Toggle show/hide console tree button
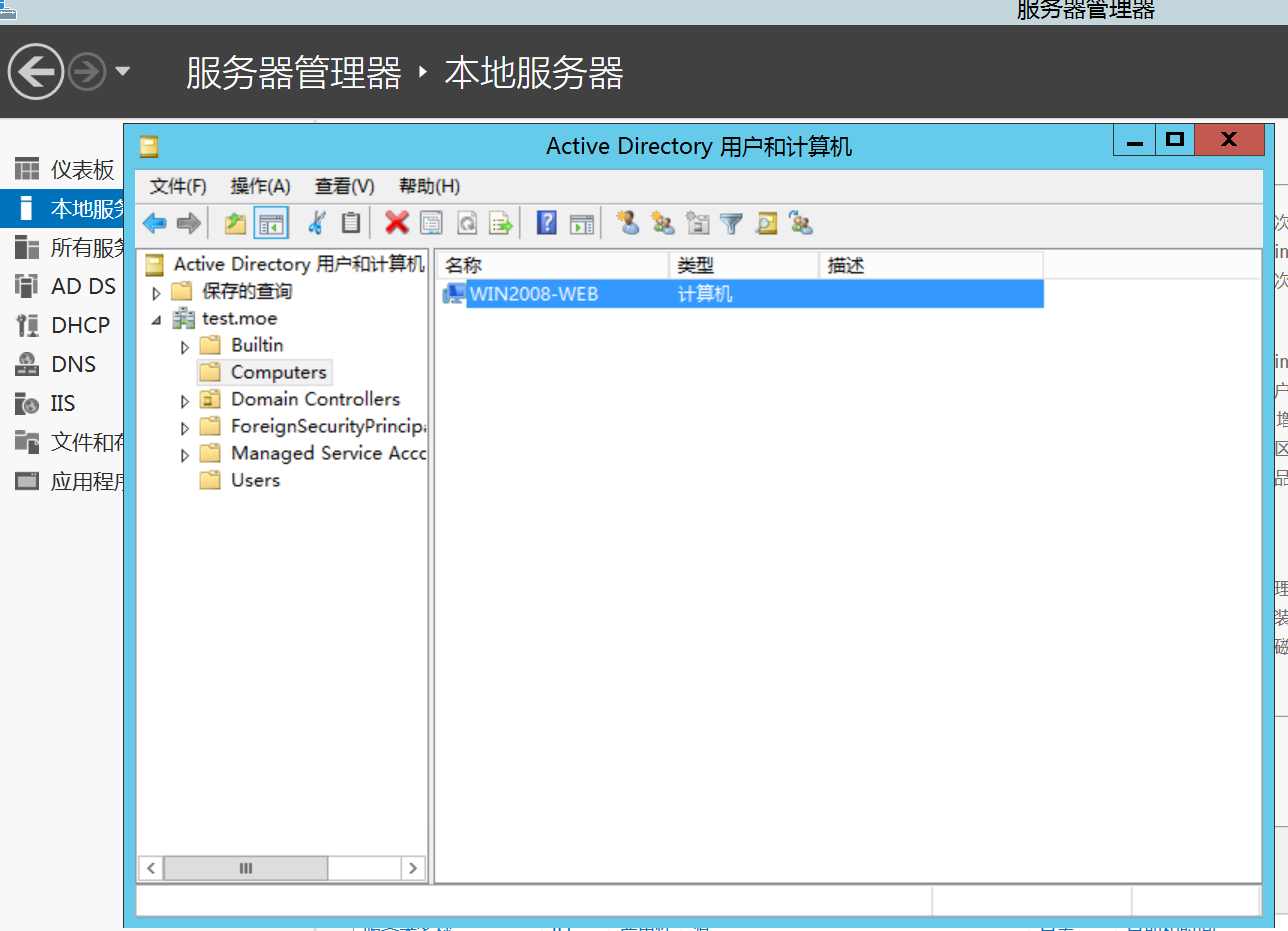 pyautogui.click(x=271, y=223)
